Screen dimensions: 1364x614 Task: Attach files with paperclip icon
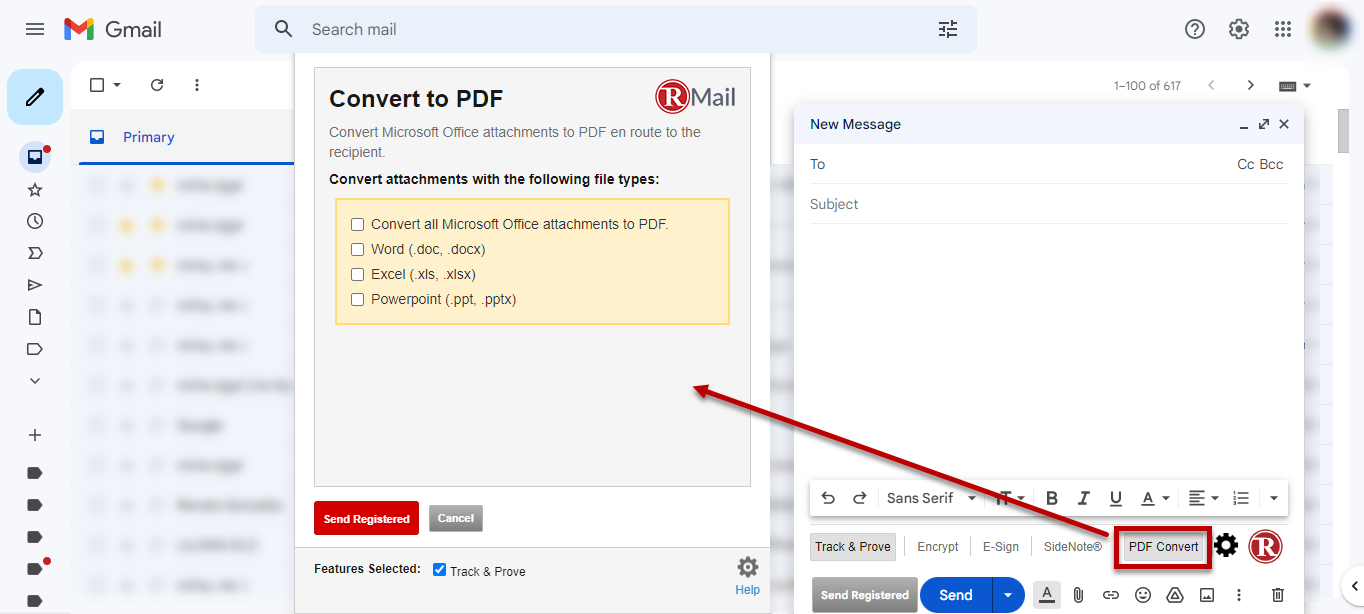pos(1078,595)
